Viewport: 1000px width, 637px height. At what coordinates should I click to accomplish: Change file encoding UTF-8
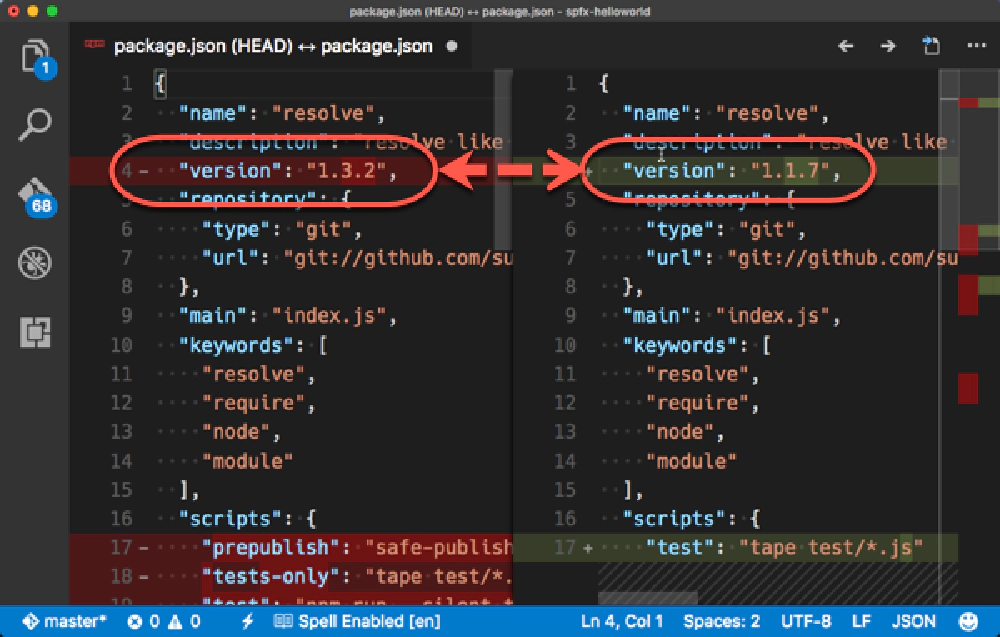(806, 621)
